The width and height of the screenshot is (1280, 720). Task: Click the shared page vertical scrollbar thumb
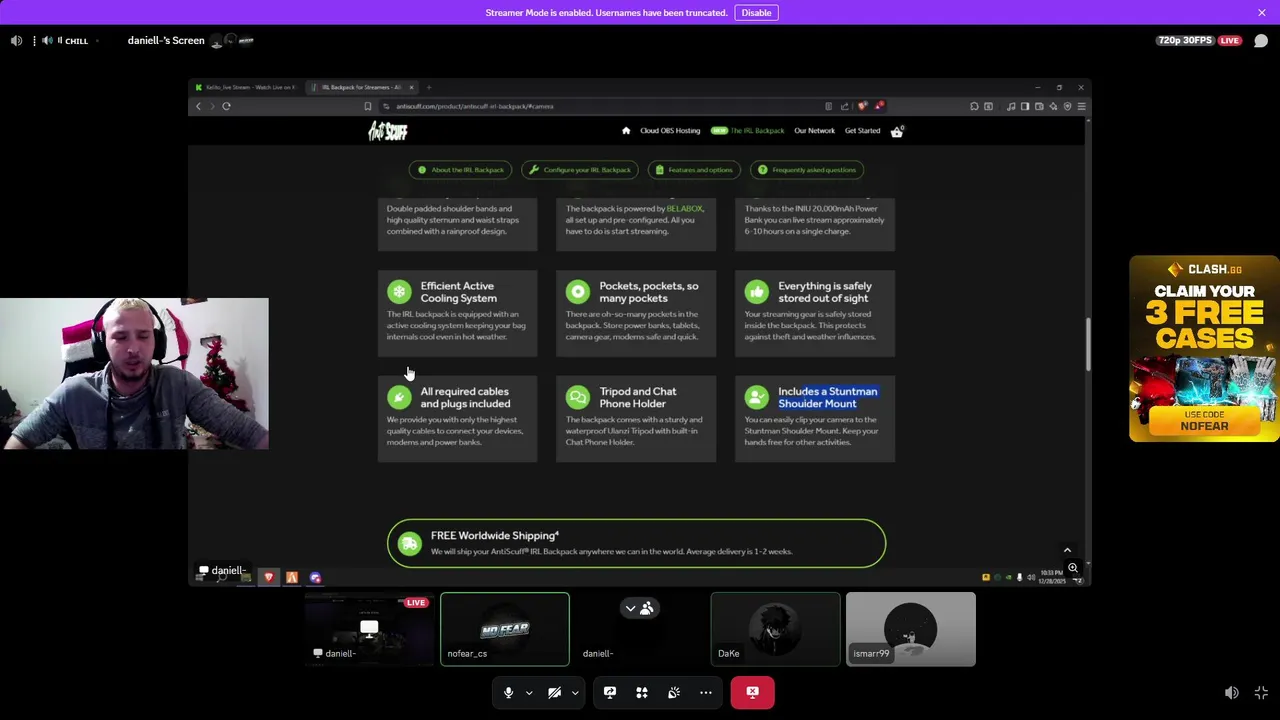[x=1087, y=345]
